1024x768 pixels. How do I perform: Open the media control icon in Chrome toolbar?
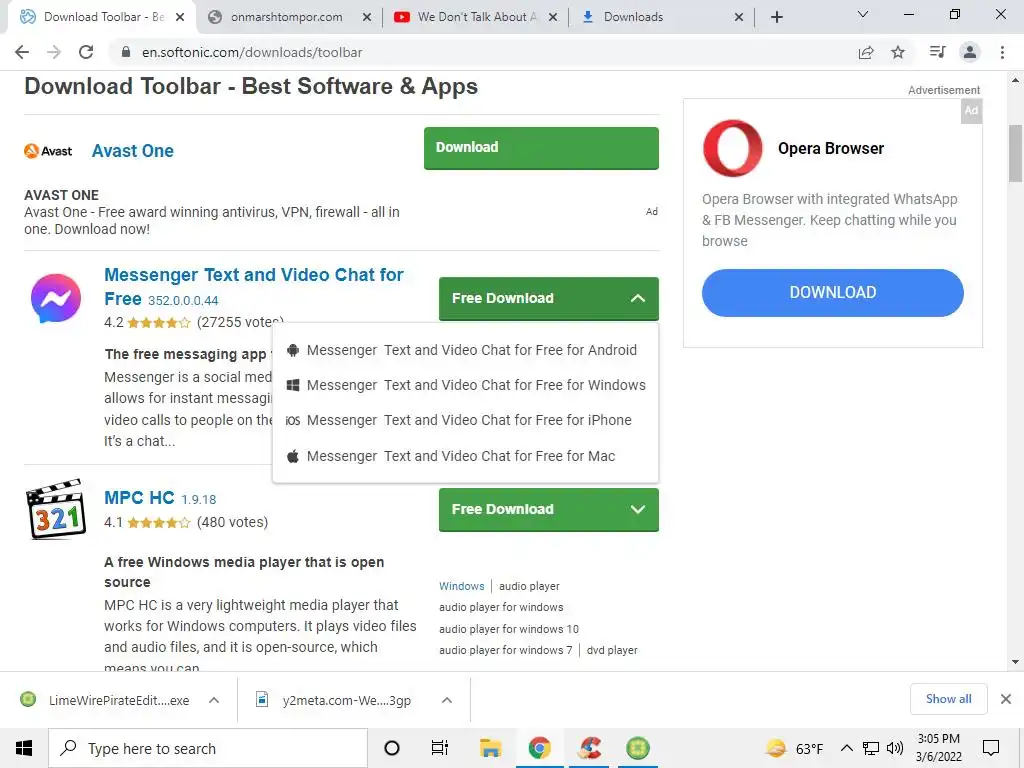coord(937,52)
